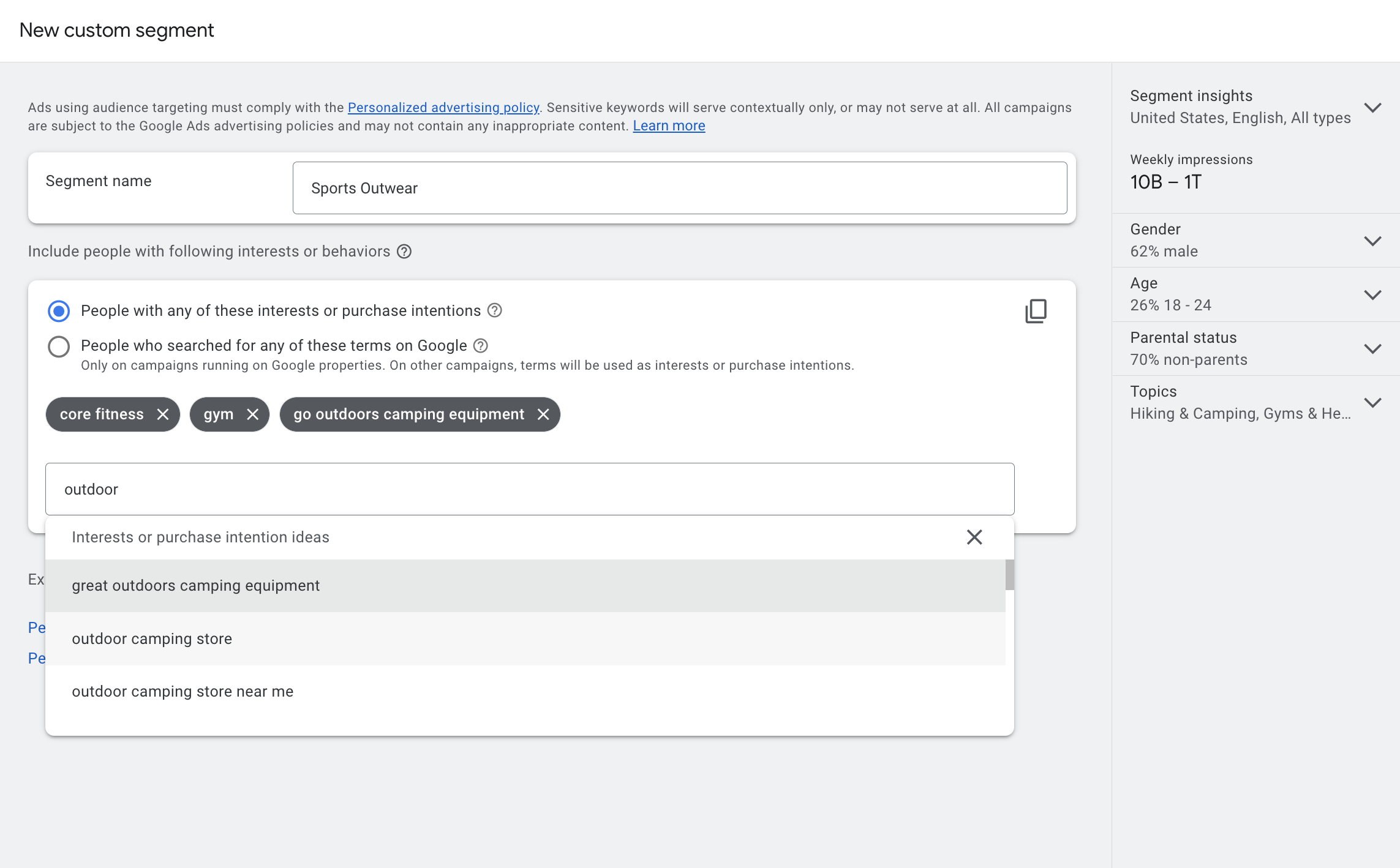Open help icon beside Include people heading
1400x868 pixels.
pyautogui.click(x=404, y=252)
